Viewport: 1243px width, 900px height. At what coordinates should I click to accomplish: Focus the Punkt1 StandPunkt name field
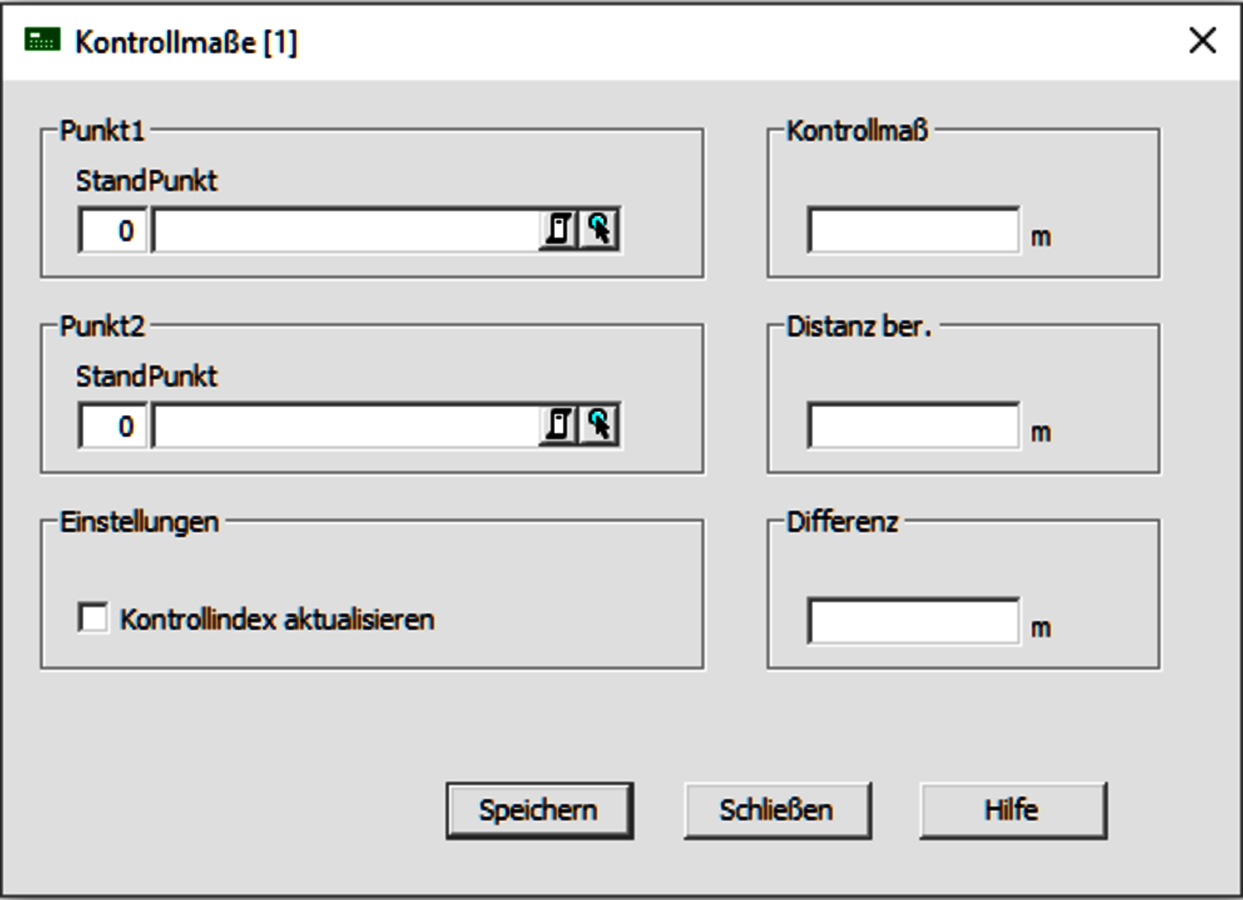(346, 231)
